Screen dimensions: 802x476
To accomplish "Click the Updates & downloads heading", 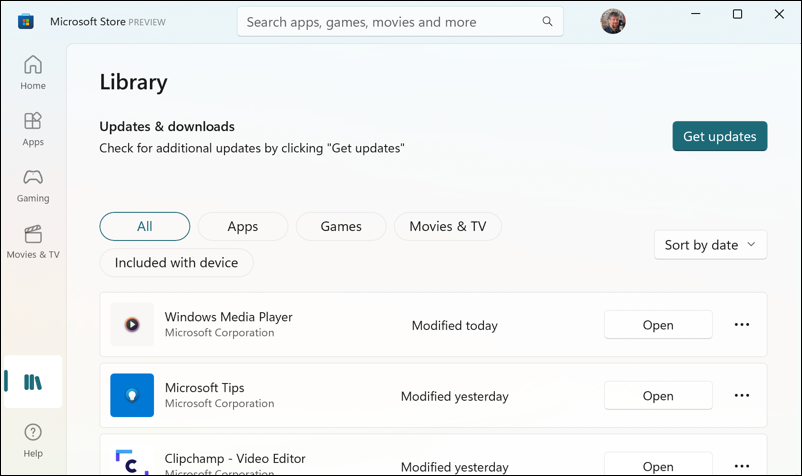I will coord(167,126).
